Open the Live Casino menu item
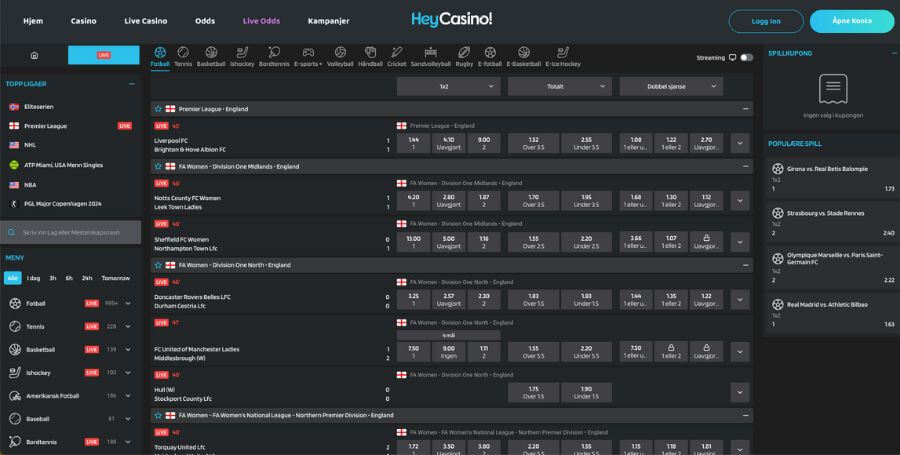Image resolution: width=900 pixels, height=455 pixels. point(146,21)
